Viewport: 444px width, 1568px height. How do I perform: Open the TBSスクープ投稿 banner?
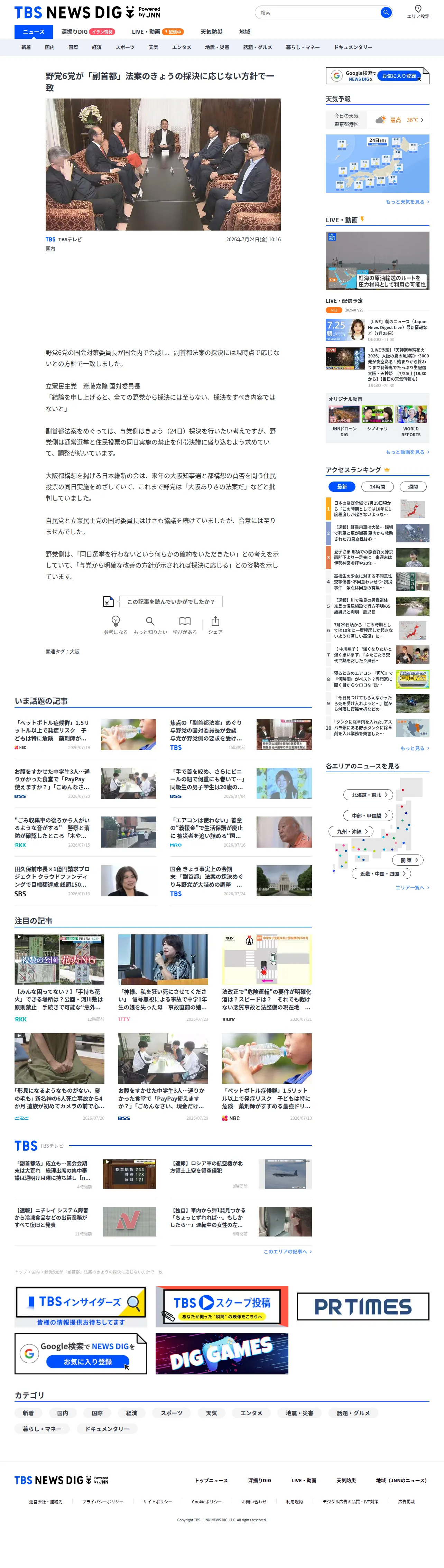[222, 1306]
